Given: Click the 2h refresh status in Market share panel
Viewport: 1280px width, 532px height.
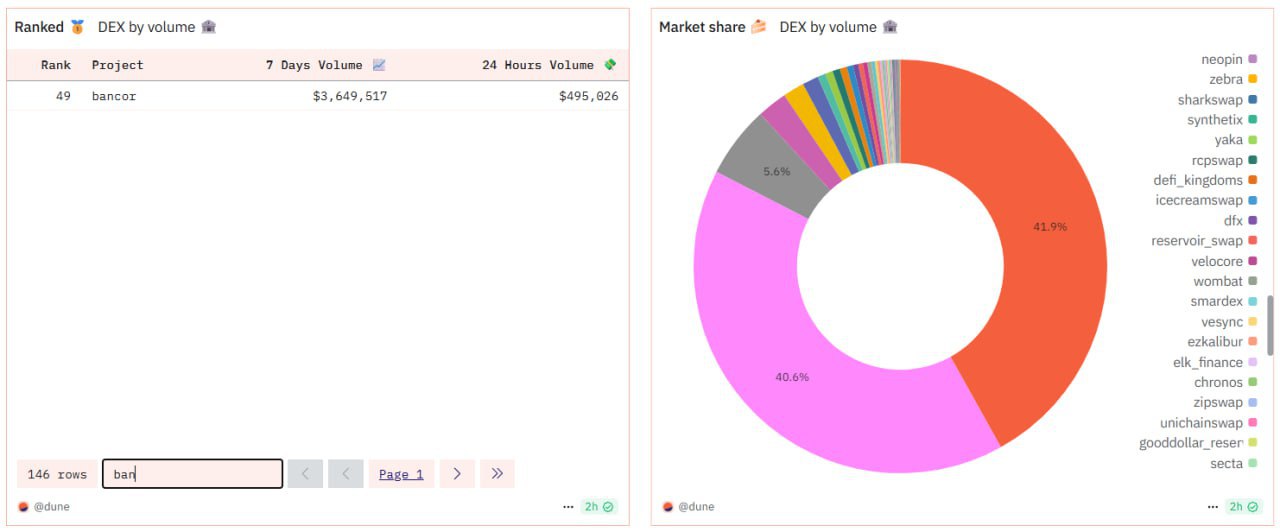Looking at the screenshot, I should coord(1244,507).
